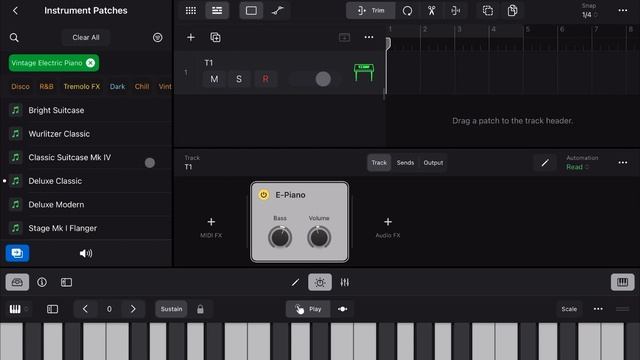Select the Chill tag
640x360 pixels.
(x=142, y=87)
